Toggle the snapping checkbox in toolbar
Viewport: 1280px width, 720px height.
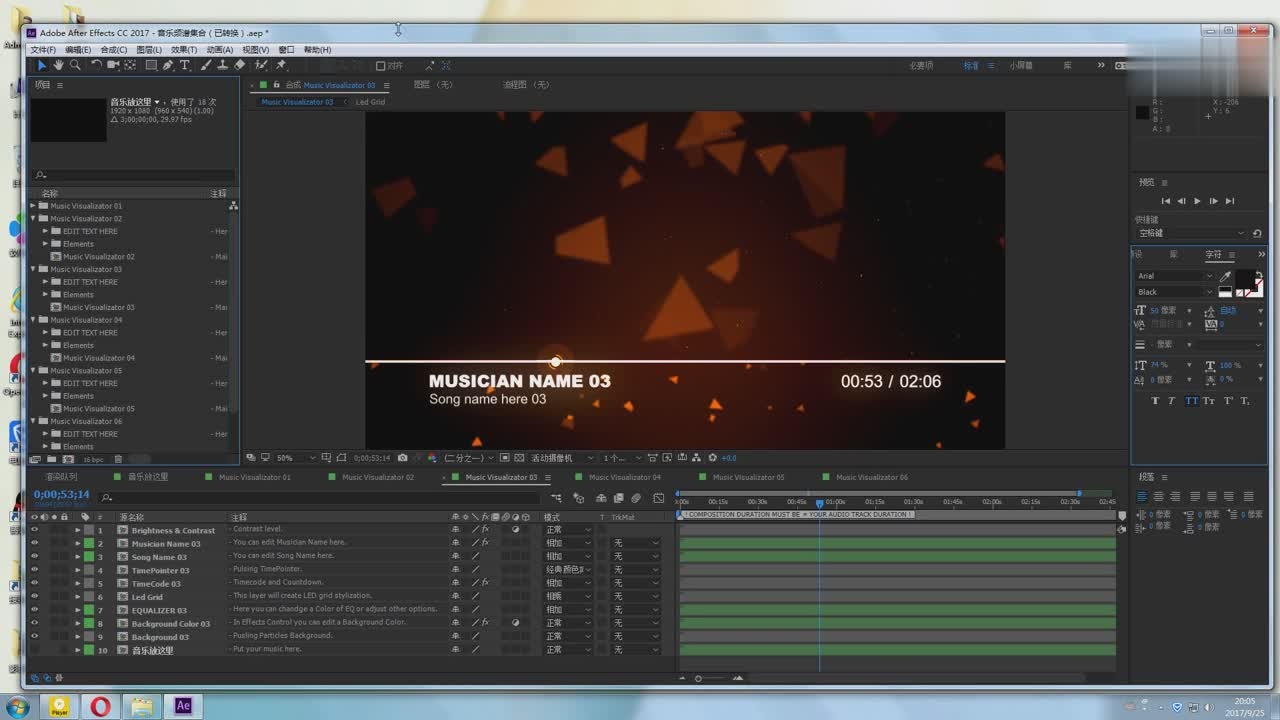pos(381,65)
